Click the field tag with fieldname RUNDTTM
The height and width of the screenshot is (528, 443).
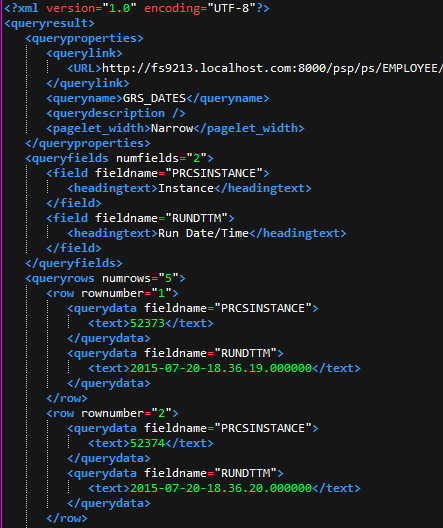point(140,218)
